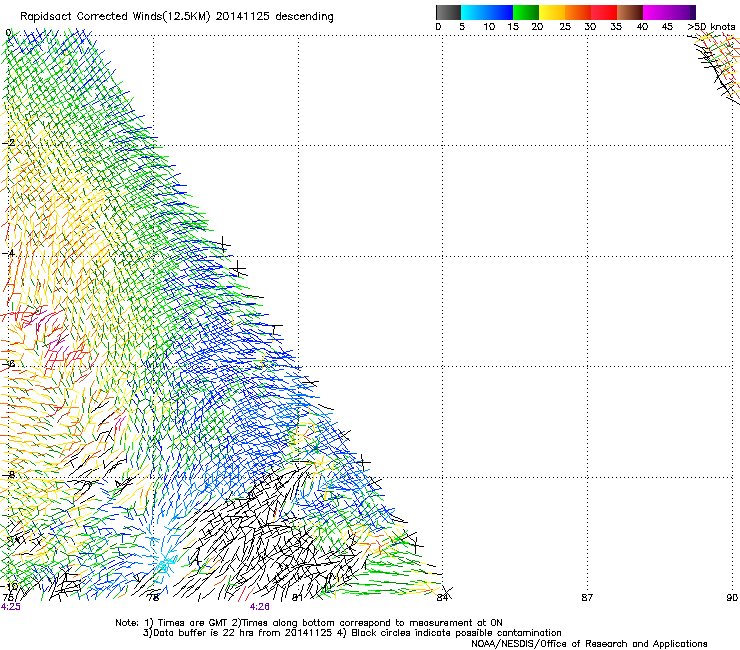Select the yellow 20–25 knots legend segment
740x650 pixels.
pos(552,12)
